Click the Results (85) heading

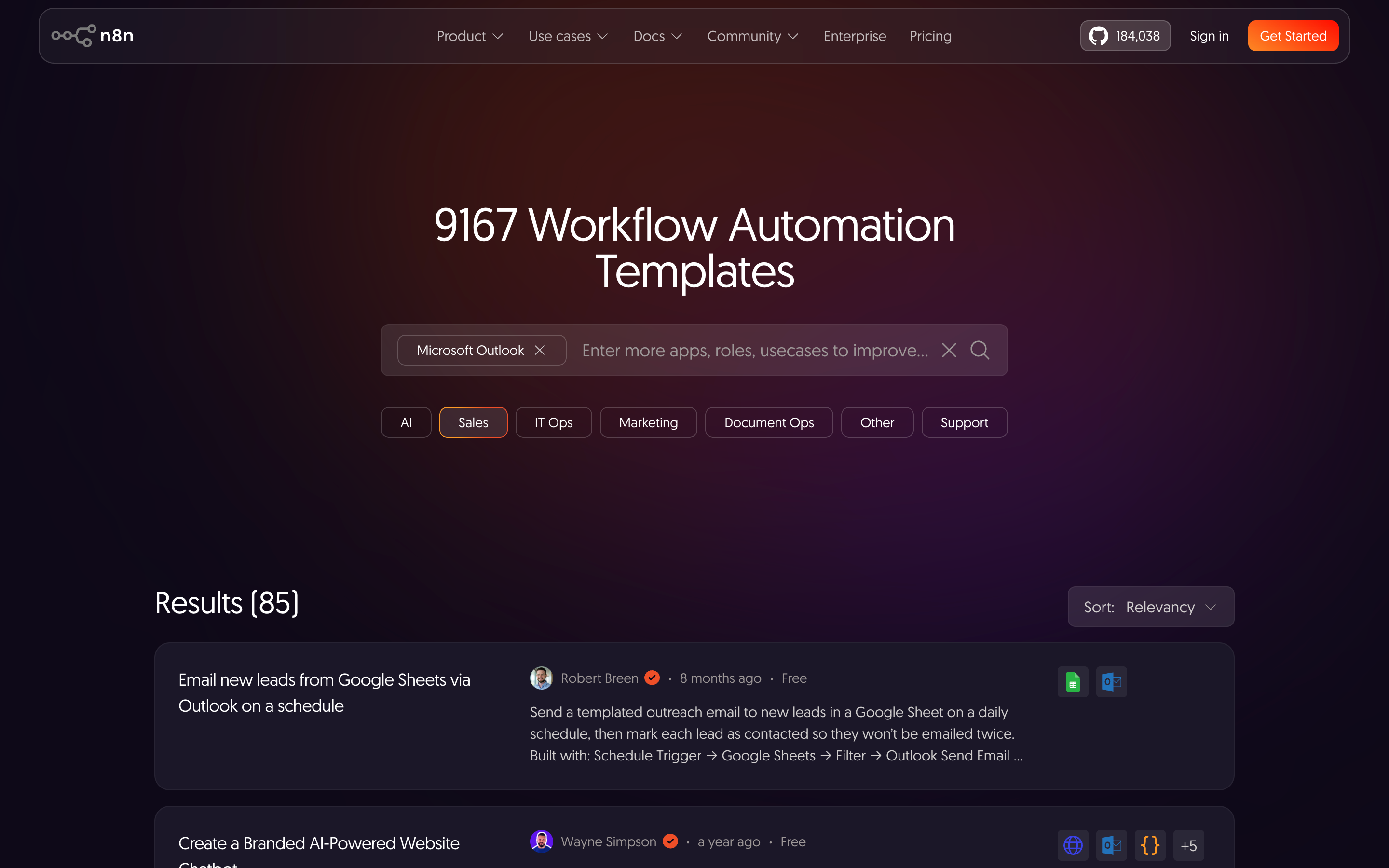pos(227,603)
